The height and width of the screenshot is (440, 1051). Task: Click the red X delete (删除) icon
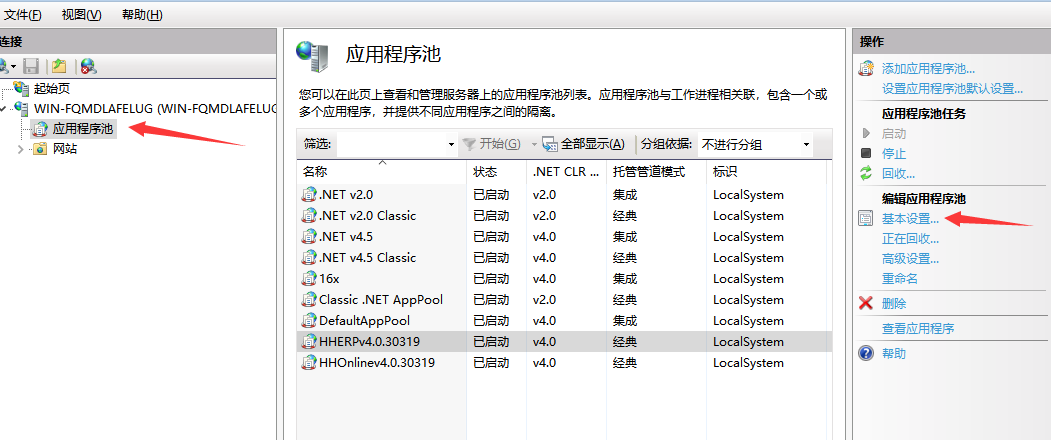coord(866,303)
